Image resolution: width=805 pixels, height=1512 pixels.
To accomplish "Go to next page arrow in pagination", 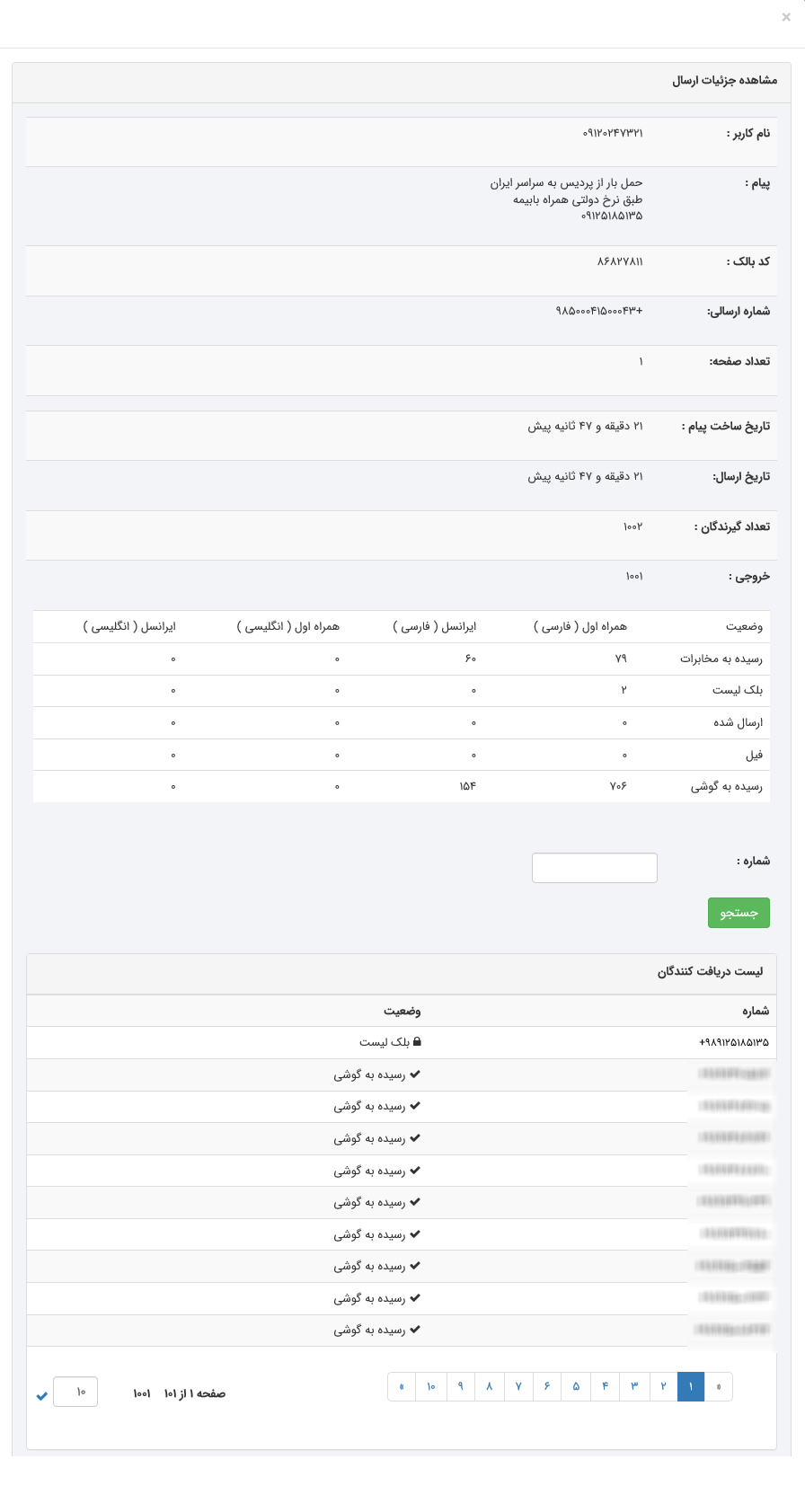I will point(402,1387).
